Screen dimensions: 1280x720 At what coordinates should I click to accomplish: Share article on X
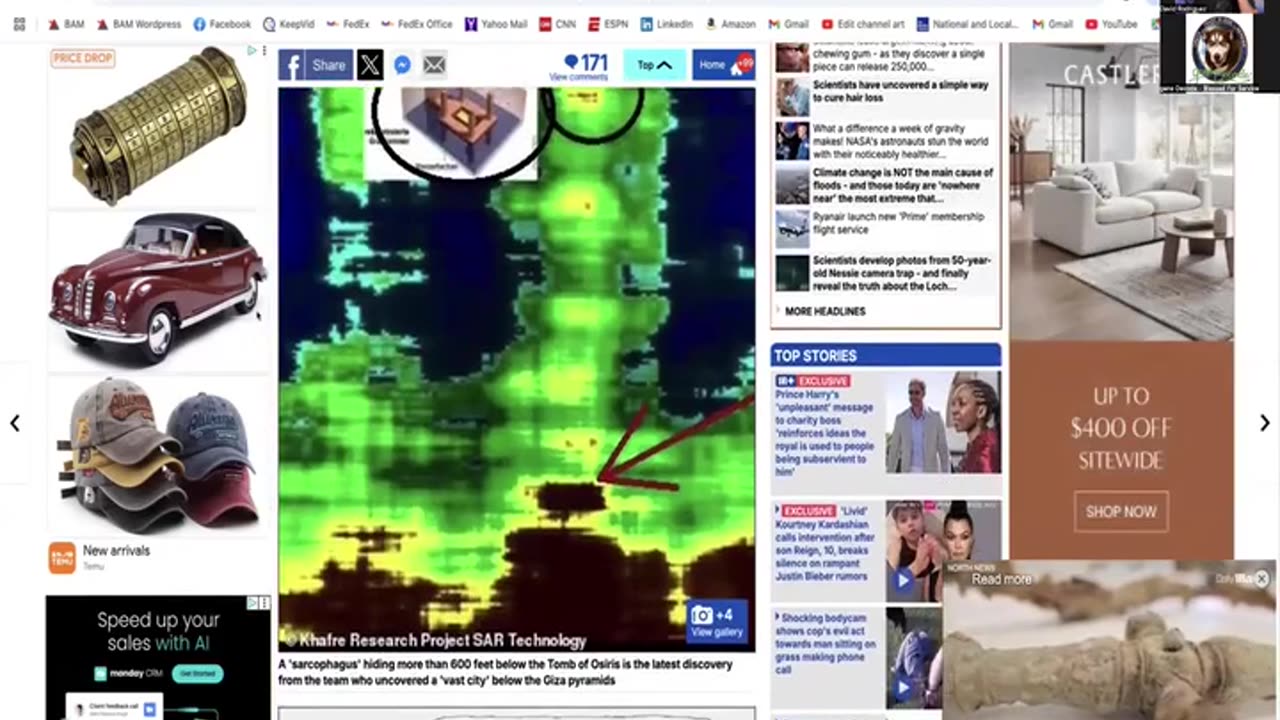tap(369, 65)
